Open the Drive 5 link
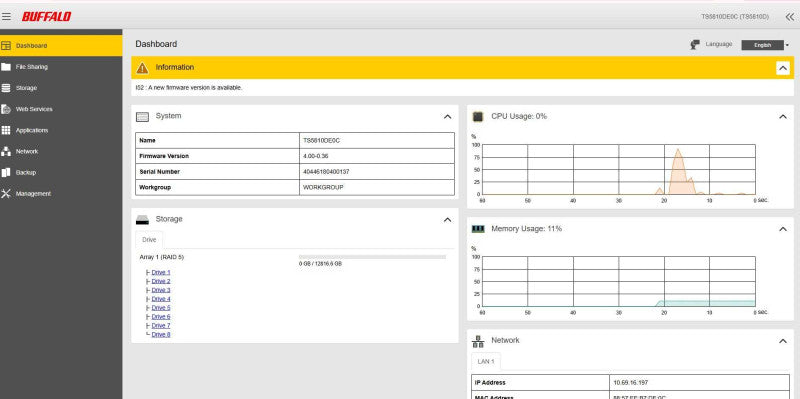Viewport: 800px width, 399px height. point(161,308)
